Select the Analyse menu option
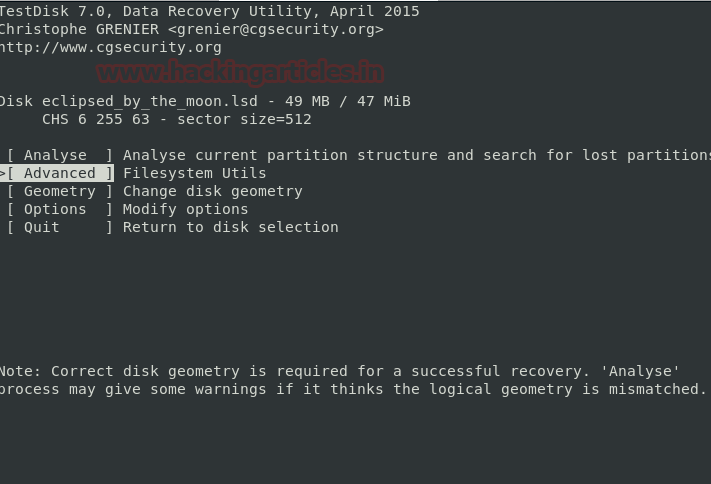This screenshot has width=711, height=484. [x=60, y=155]
